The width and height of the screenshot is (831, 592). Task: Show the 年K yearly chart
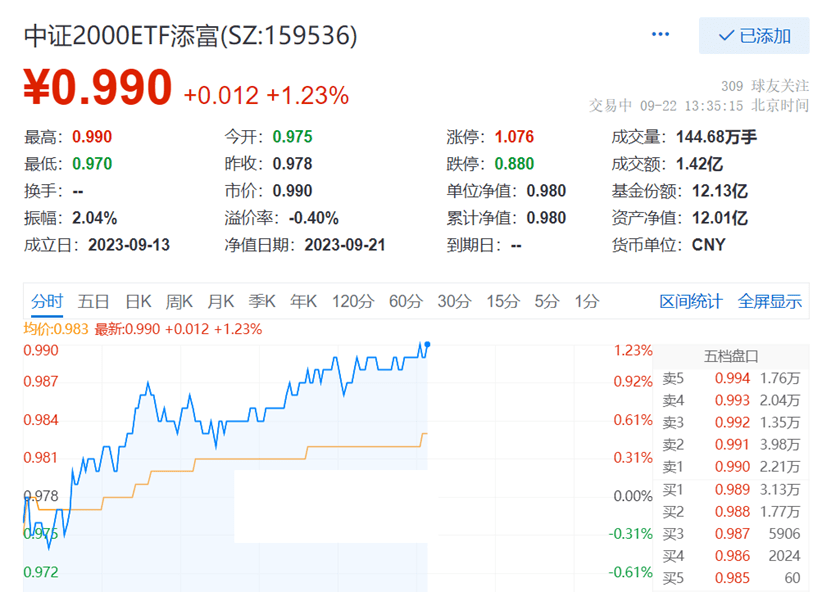pyautogui.click(x=303, y=301)
